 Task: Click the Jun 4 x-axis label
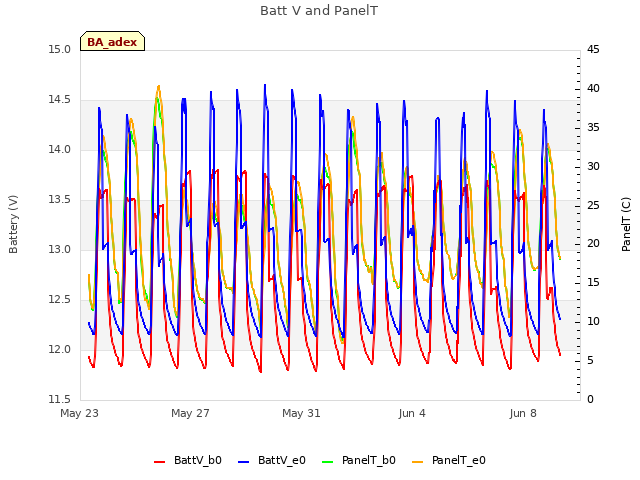pyautogui.click(x=412, y=413)
